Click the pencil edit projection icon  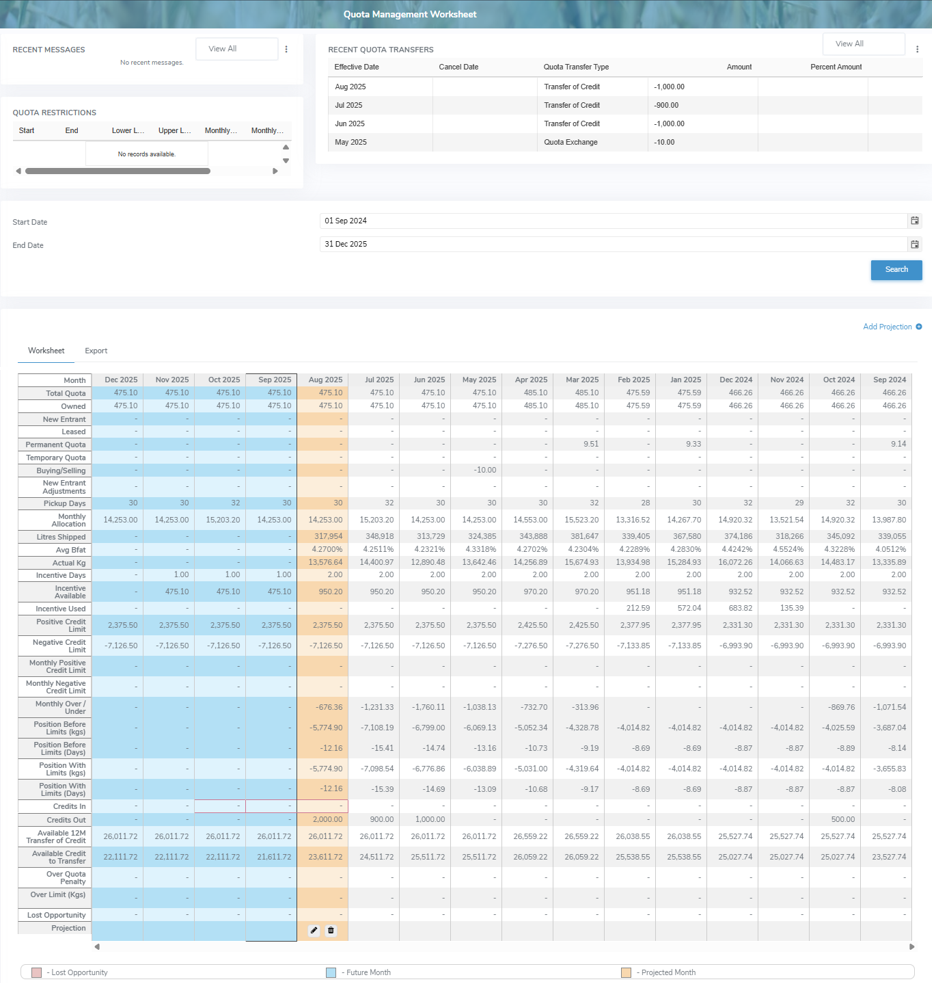click(314, 931)
